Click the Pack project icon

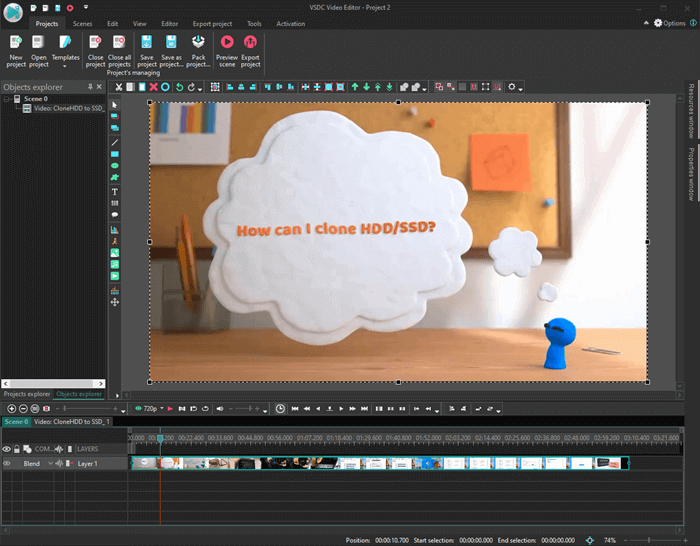(x=198, y=42)
